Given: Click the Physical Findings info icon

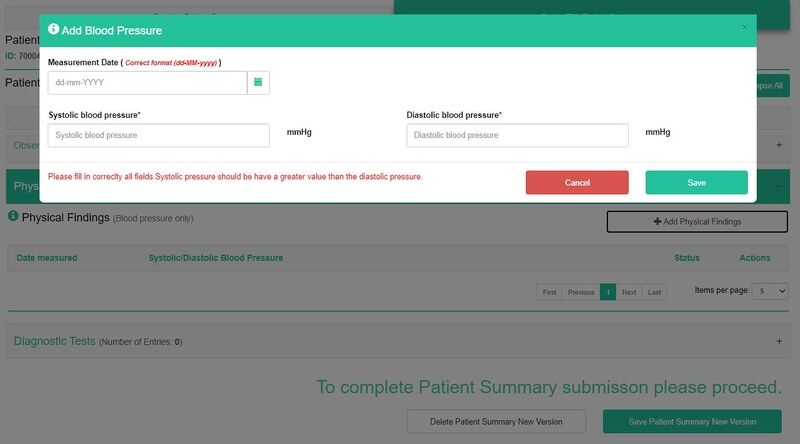Looking at the screenshot, I should [x=13, y=216].
